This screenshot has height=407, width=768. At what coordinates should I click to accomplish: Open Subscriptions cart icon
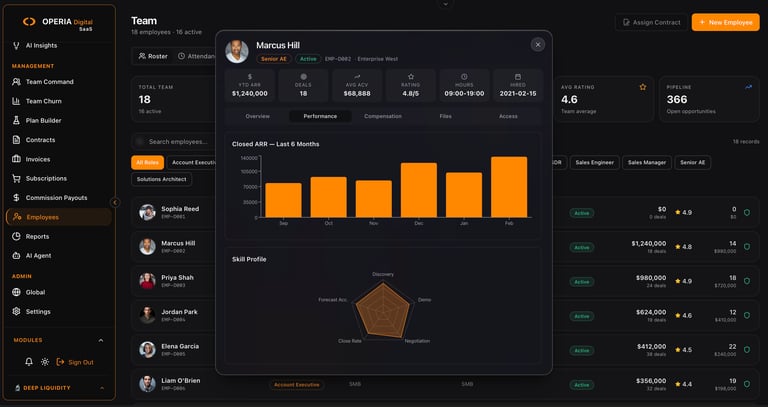pyautogui.click(x=16, y=178)
